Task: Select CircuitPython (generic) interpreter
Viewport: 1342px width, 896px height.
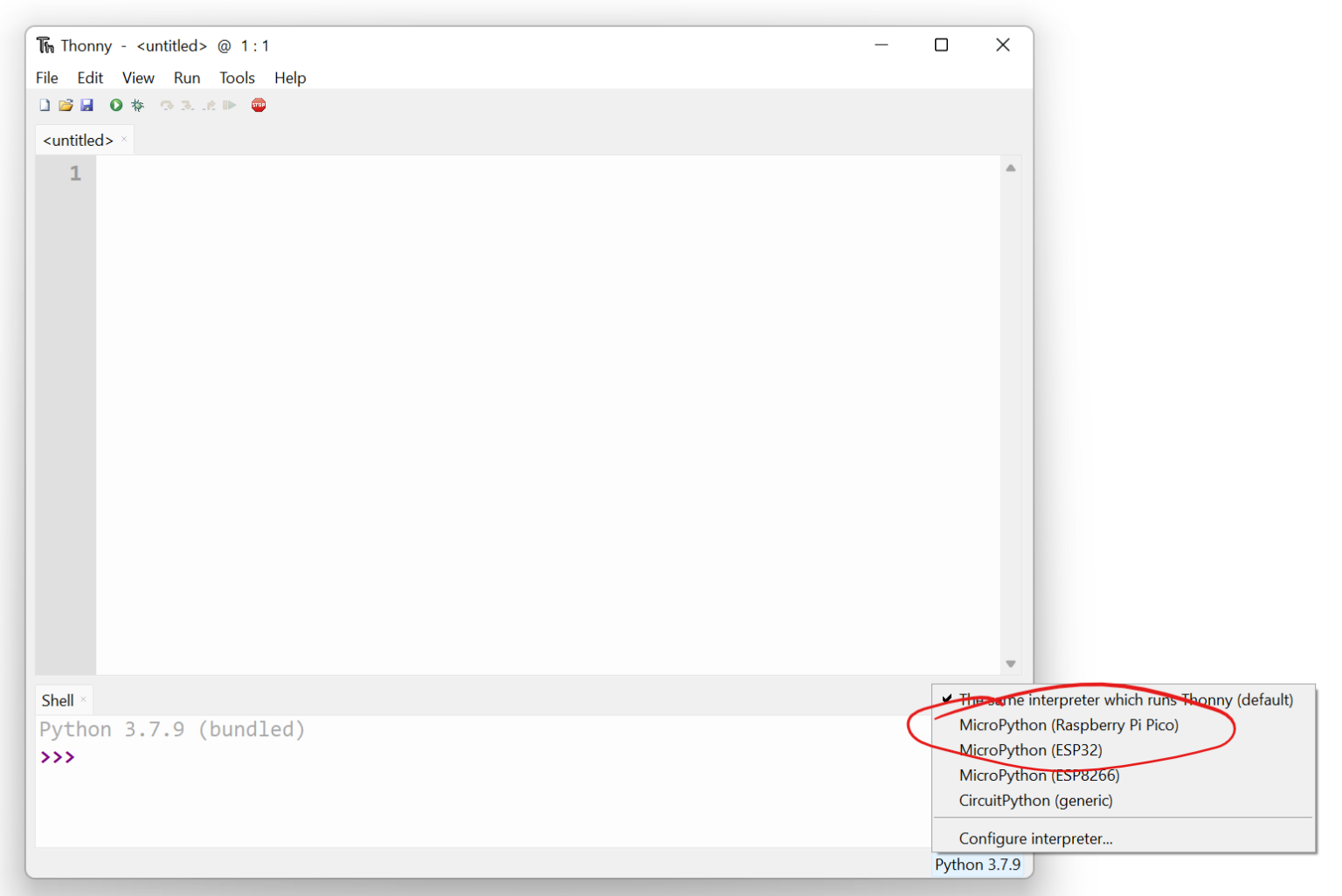Action: point(1035,800)
